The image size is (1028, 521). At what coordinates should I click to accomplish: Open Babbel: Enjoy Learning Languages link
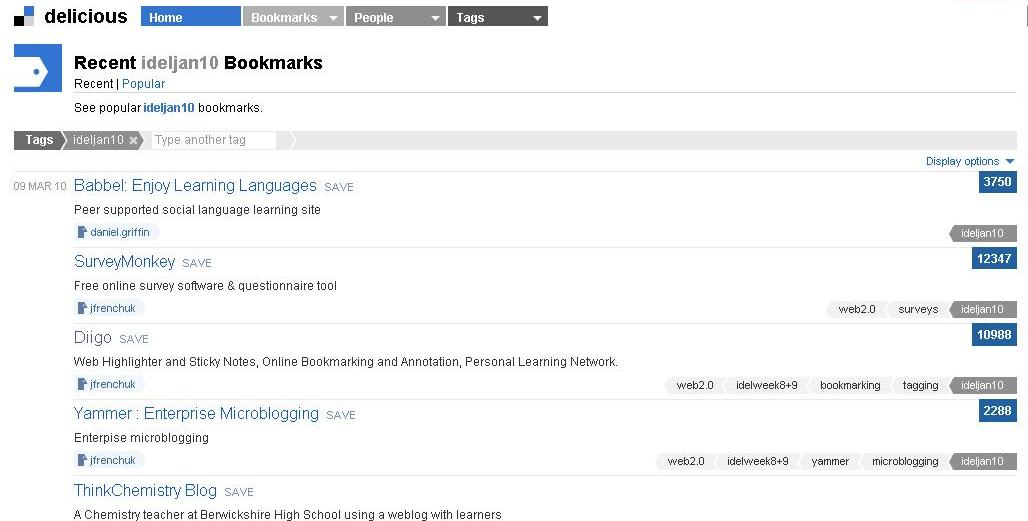195,186
